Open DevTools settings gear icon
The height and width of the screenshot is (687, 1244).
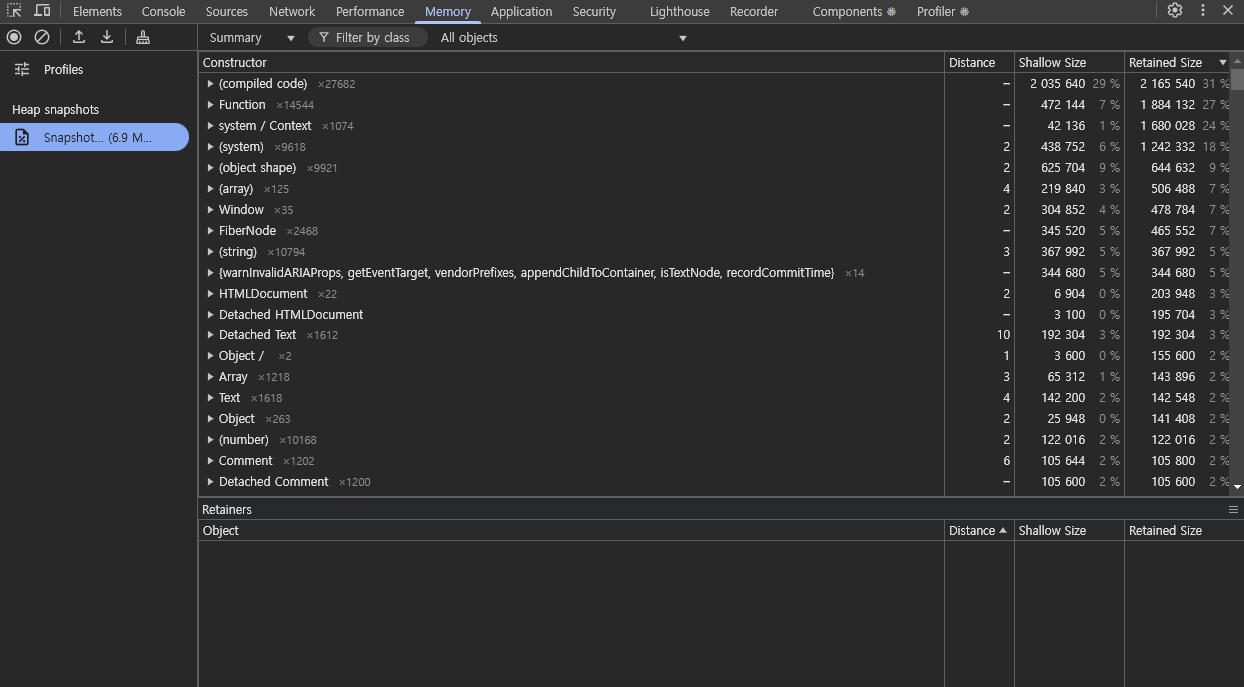pos(1175,11)
